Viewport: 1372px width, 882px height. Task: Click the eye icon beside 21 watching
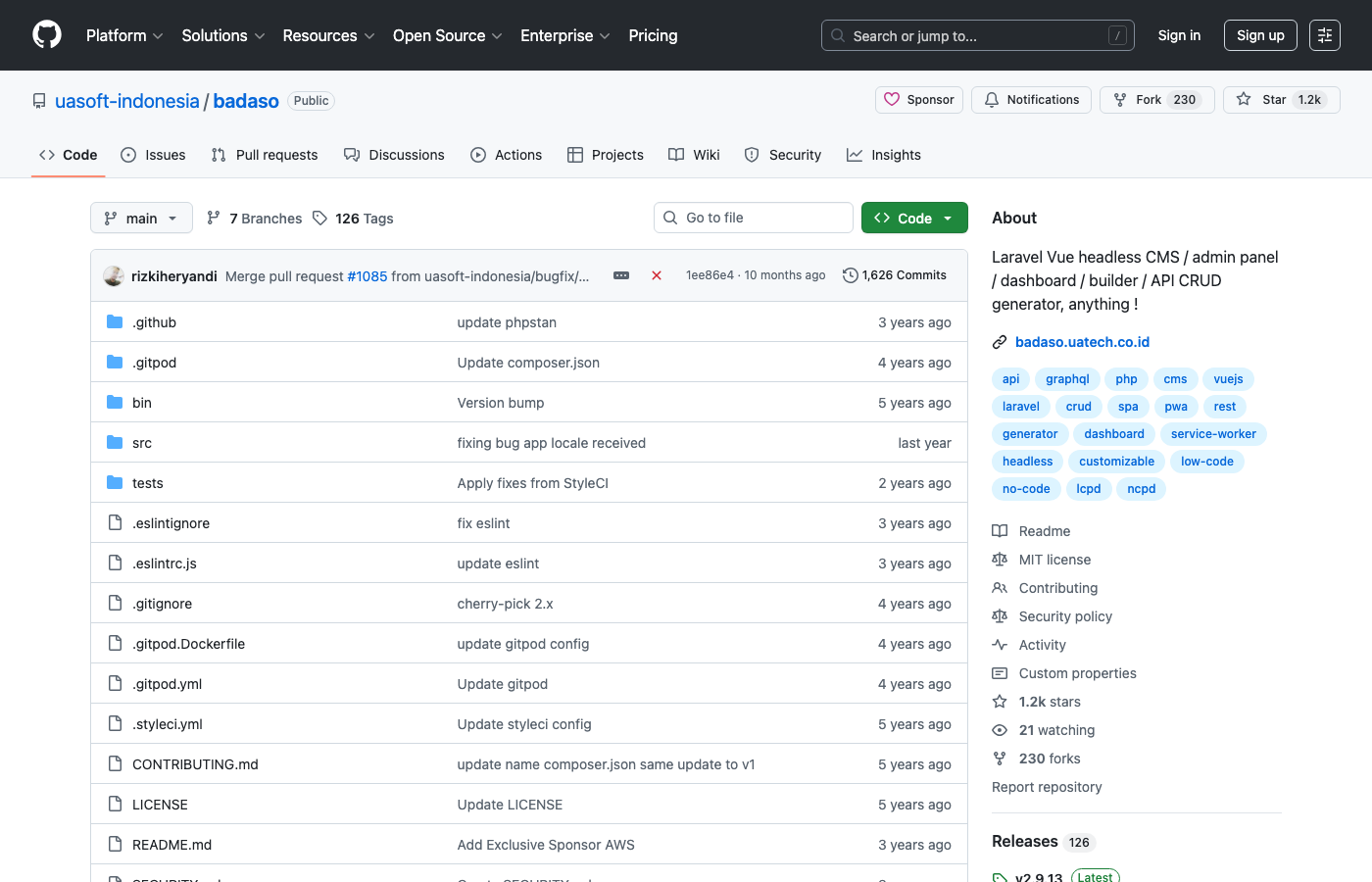[x=1000, y=729]
